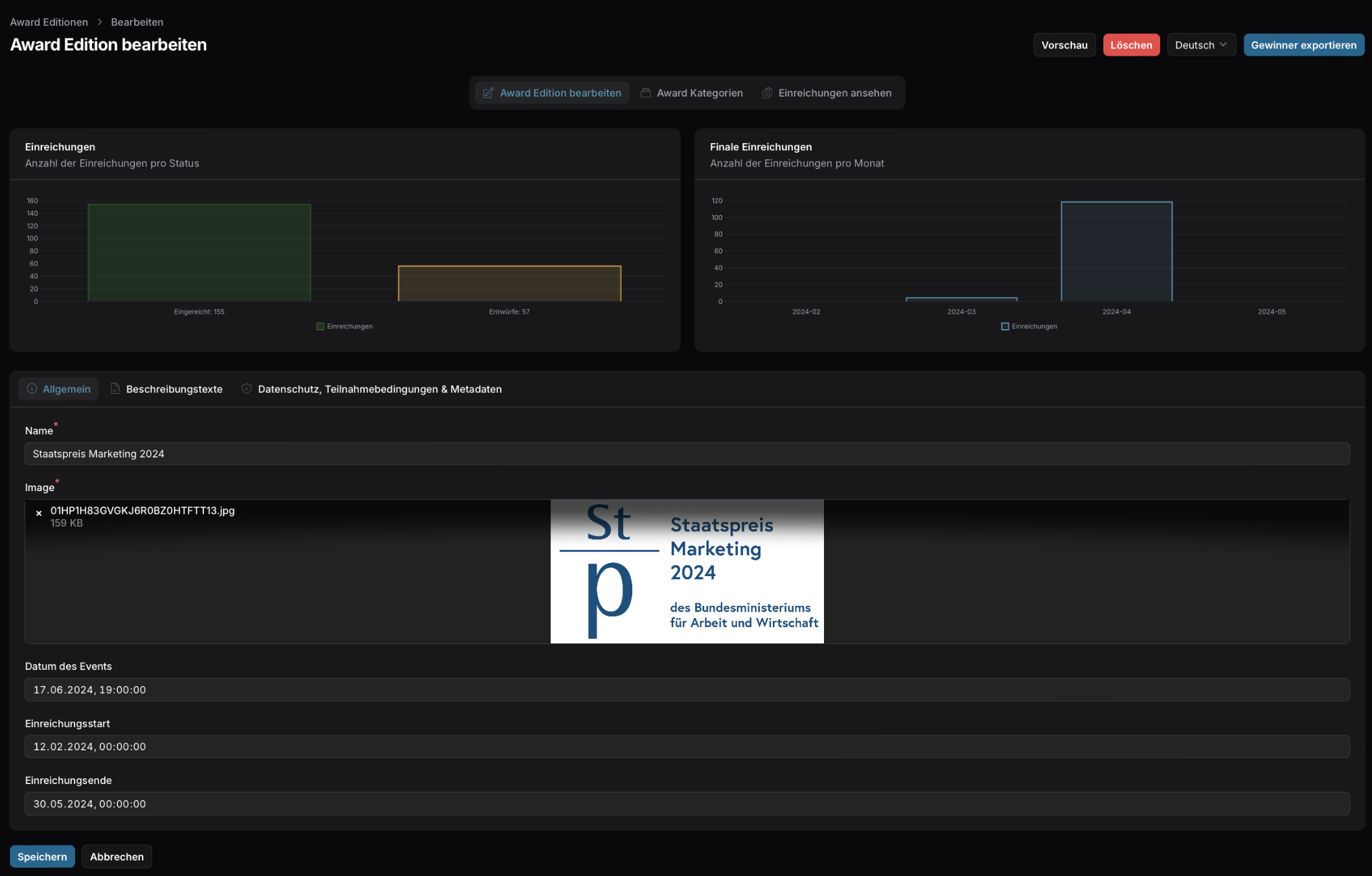Screen dimensions: 1372x876
Task: Open the Deutsch language dropdown
Action: click(x=1195, y=45)
